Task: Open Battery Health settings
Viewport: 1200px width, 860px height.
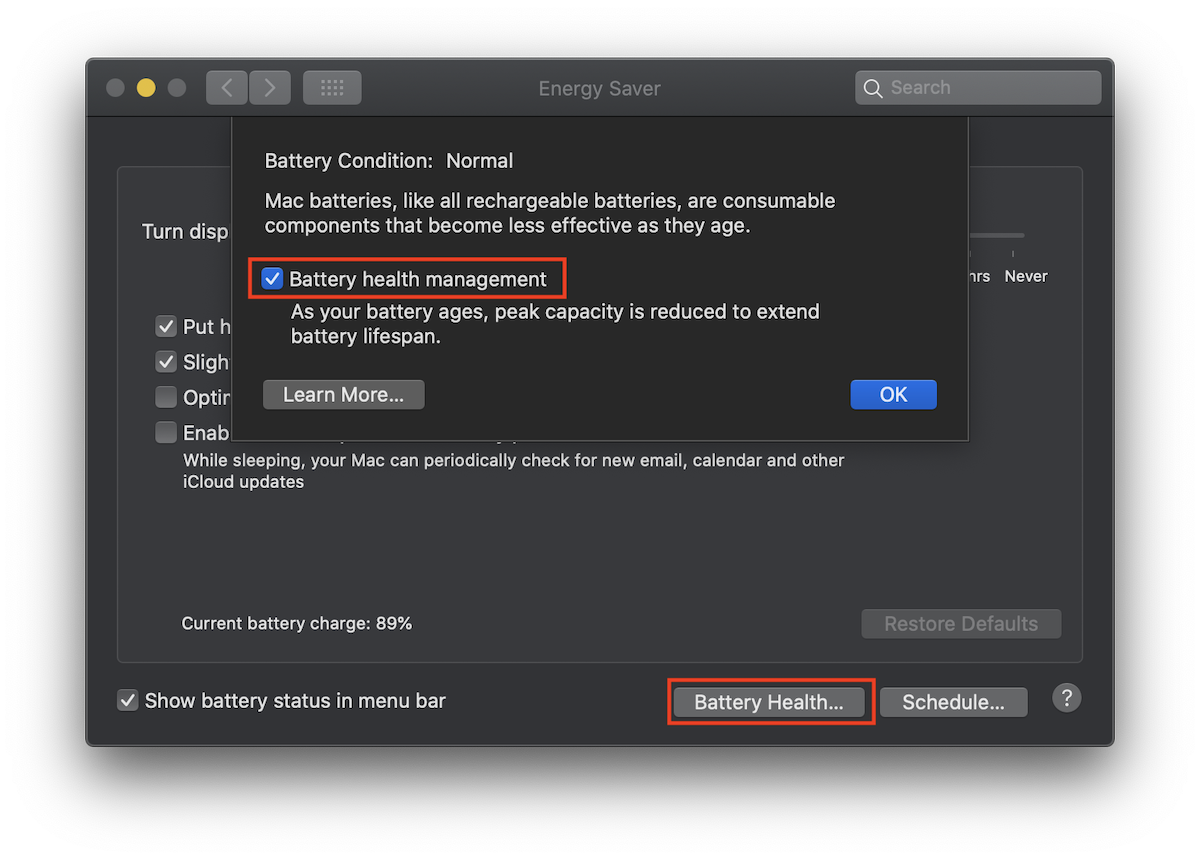Action: coord(770,701)
